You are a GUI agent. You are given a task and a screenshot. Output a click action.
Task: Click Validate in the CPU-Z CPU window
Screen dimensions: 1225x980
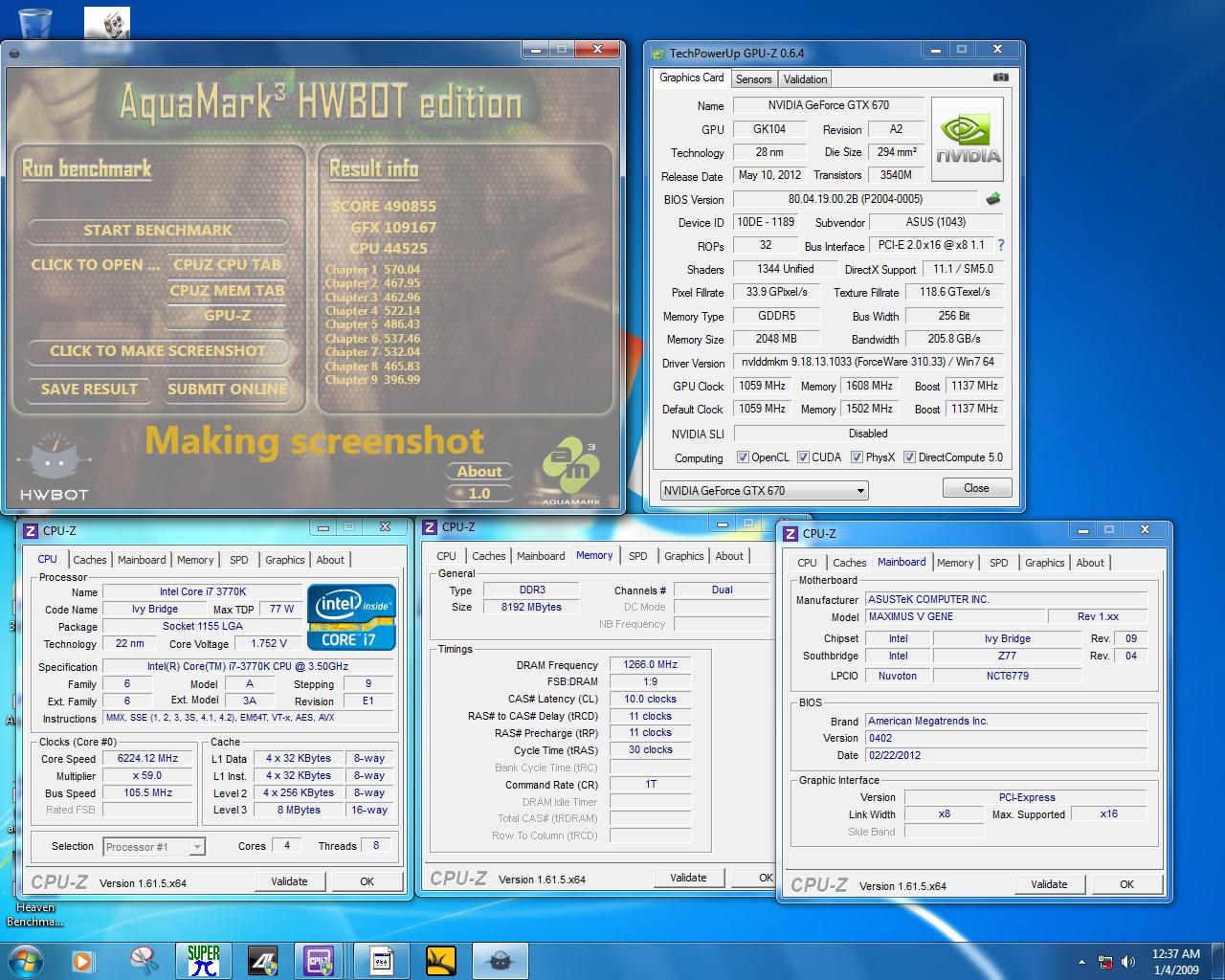(x=289, y=881)
